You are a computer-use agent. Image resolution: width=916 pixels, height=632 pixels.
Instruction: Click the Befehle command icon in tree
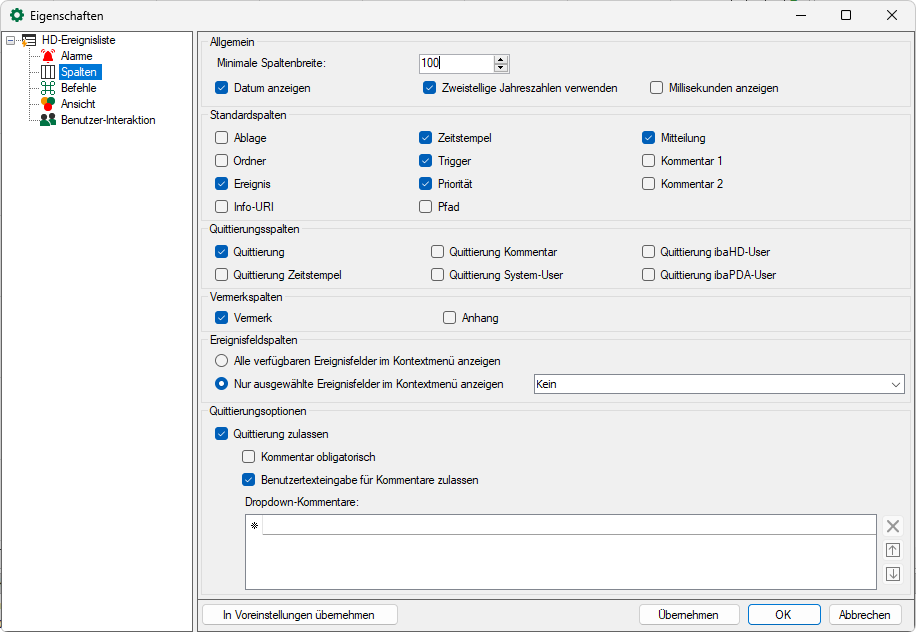[48, 88]
